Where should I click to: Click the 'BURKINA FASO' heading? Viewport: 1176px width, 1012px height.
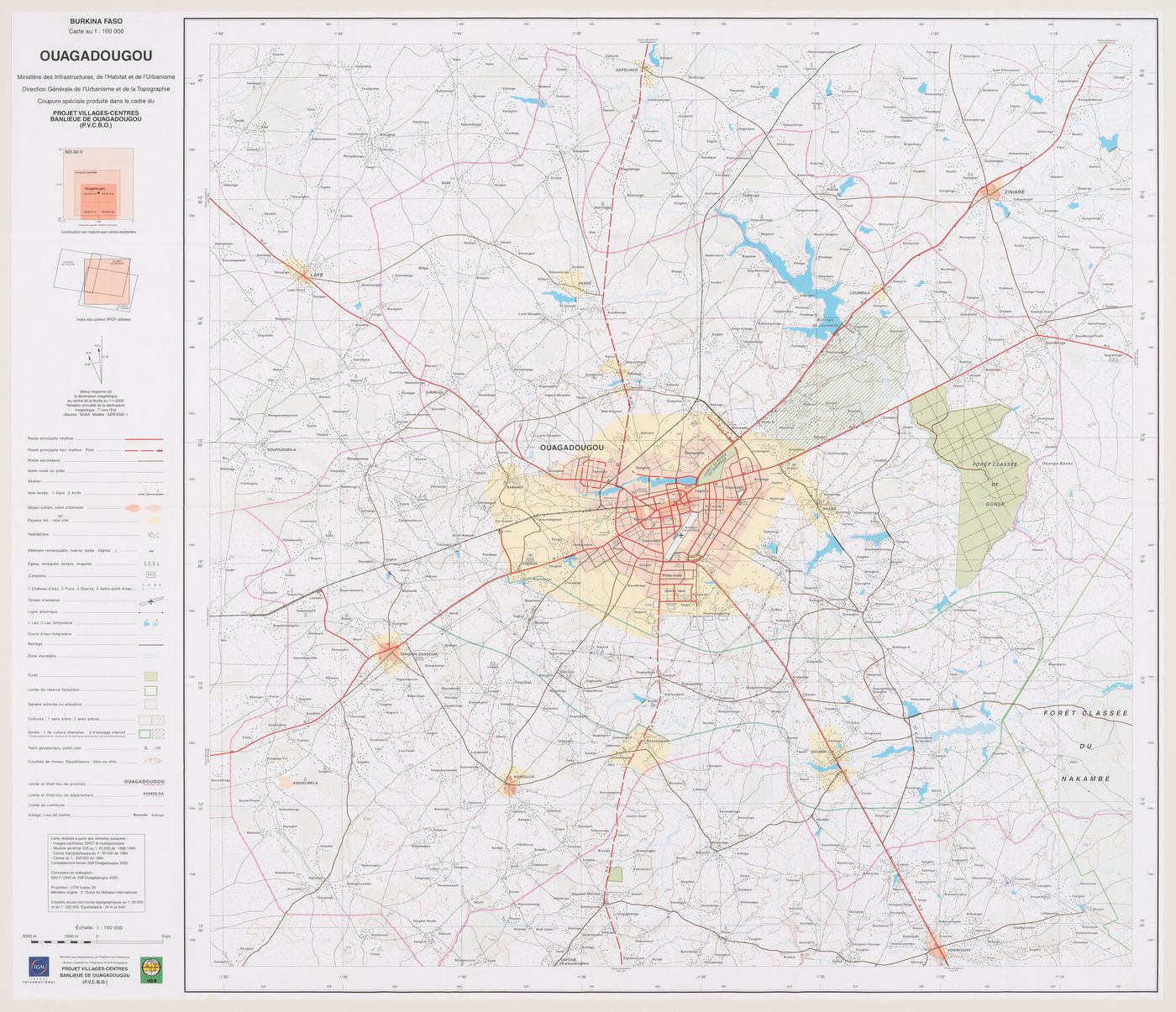coord(97,22)
